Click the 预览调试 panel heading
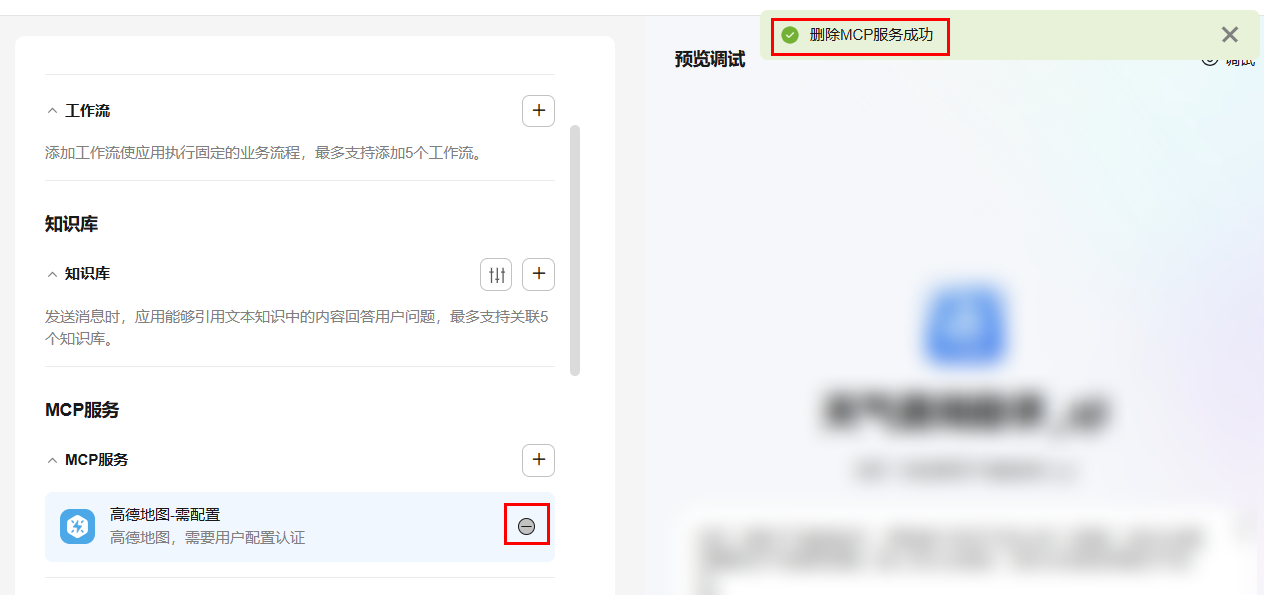The image size is (1264, 595). tap(710, 59)
